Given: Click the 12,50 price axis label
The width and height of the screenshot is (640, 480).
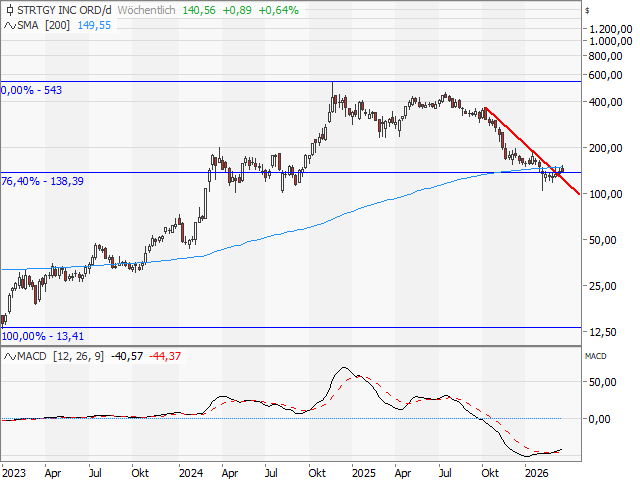Looking at the screenshot, I should [602, 332].
